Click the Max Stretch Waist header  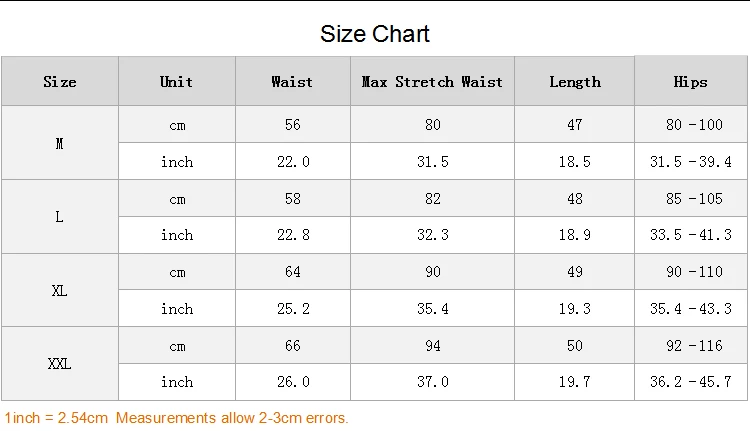pos(432,82)
